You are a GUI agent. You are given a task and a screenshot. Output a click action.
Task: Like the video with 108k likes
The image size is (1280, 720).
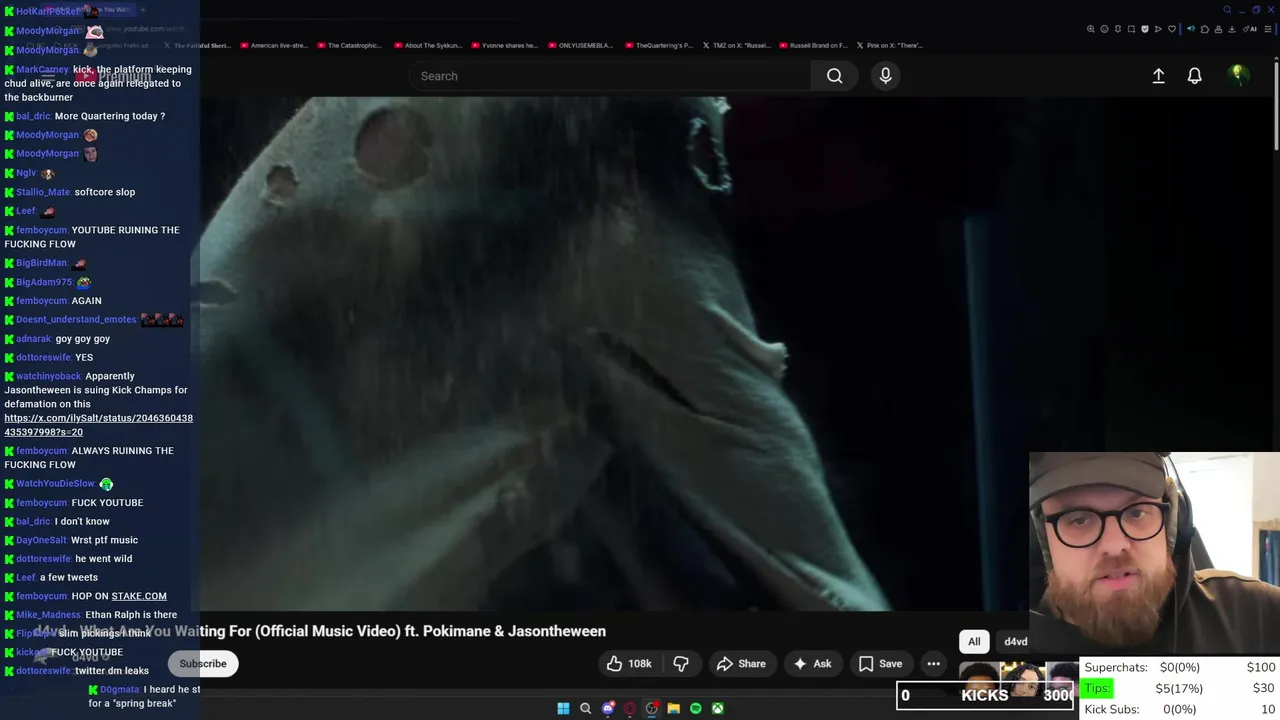click(x=629, y=664)
